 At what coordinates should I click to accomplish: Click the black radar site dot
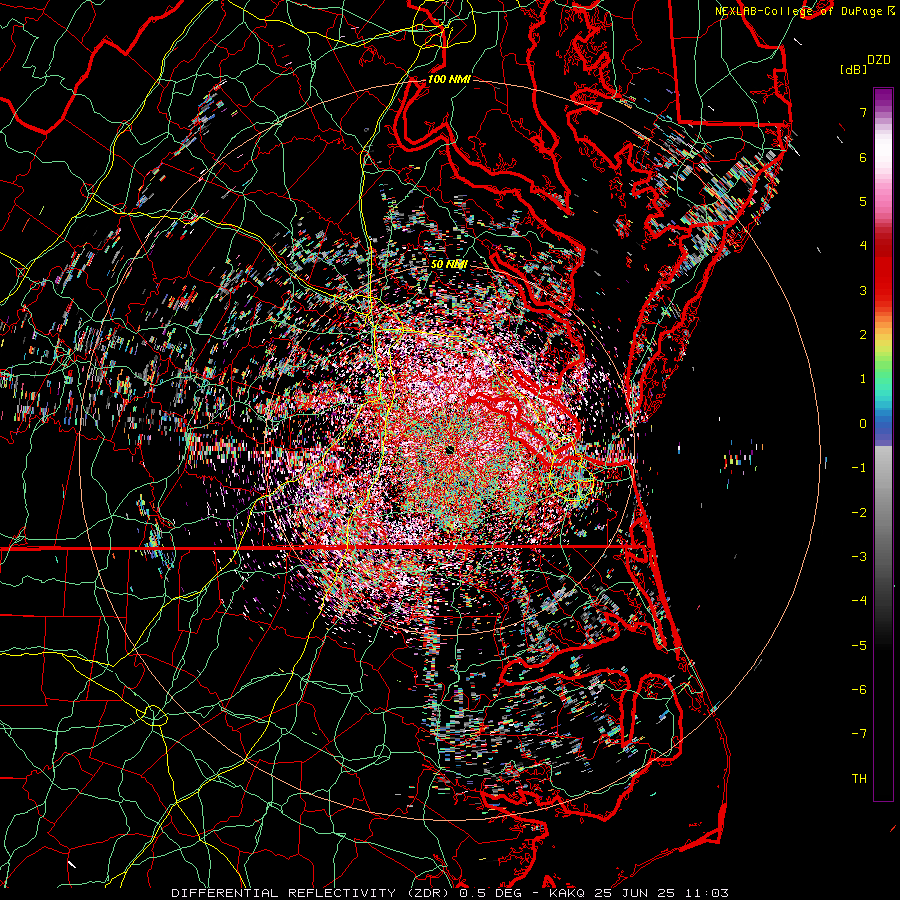click(449, 450)
